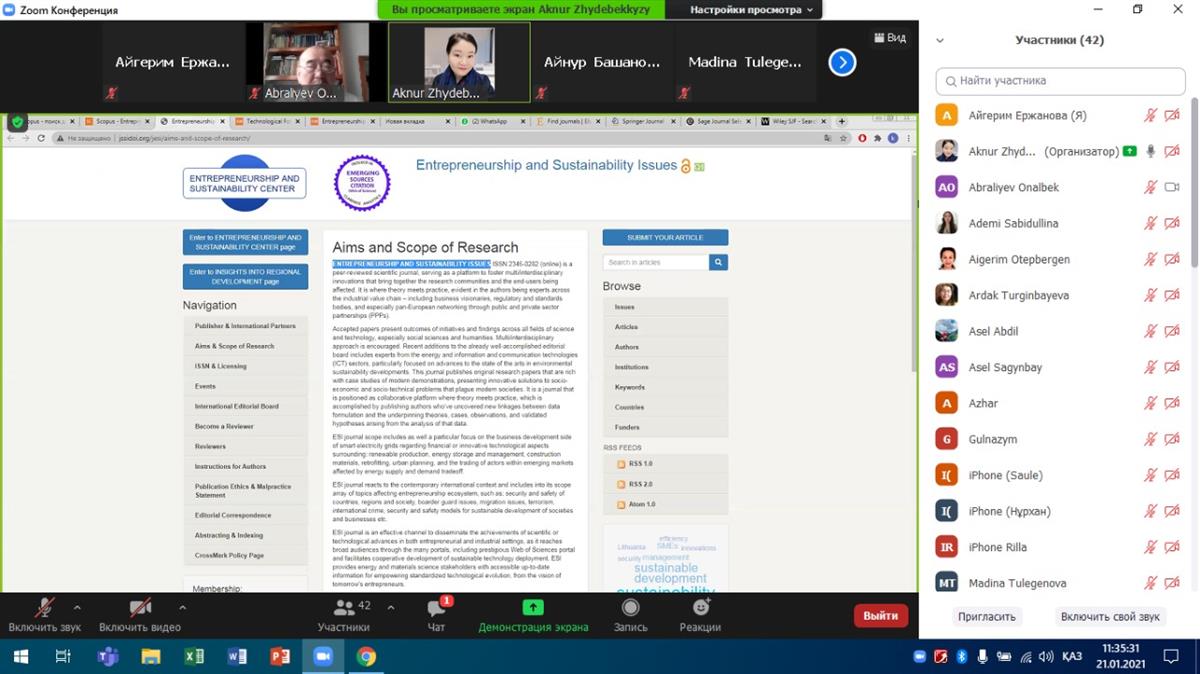Click the red Выйти leave button
The width and height of the screenshot is (1200, 674).
[880, 616]
